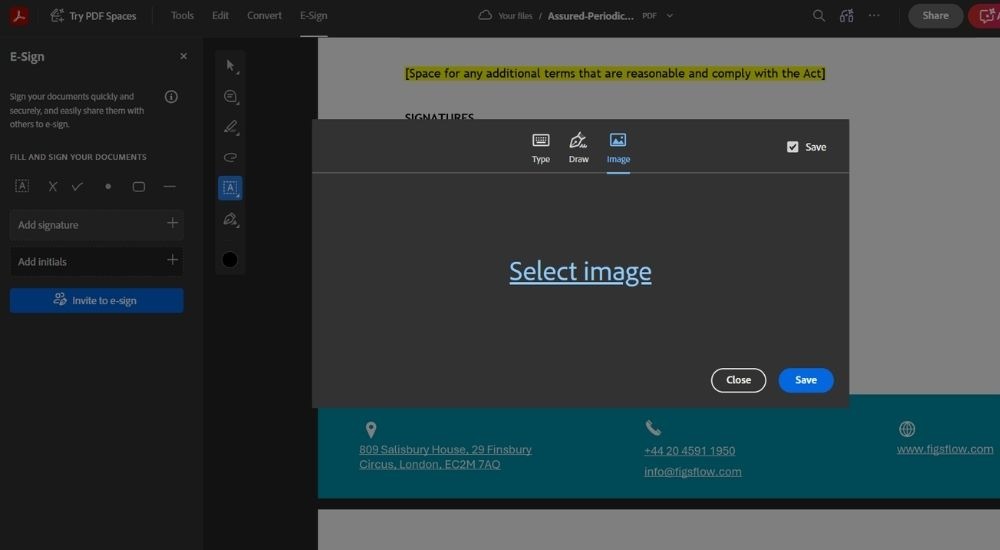Open the Convert menu
Screen dimensions: 1000x550
tap(264, 15)
